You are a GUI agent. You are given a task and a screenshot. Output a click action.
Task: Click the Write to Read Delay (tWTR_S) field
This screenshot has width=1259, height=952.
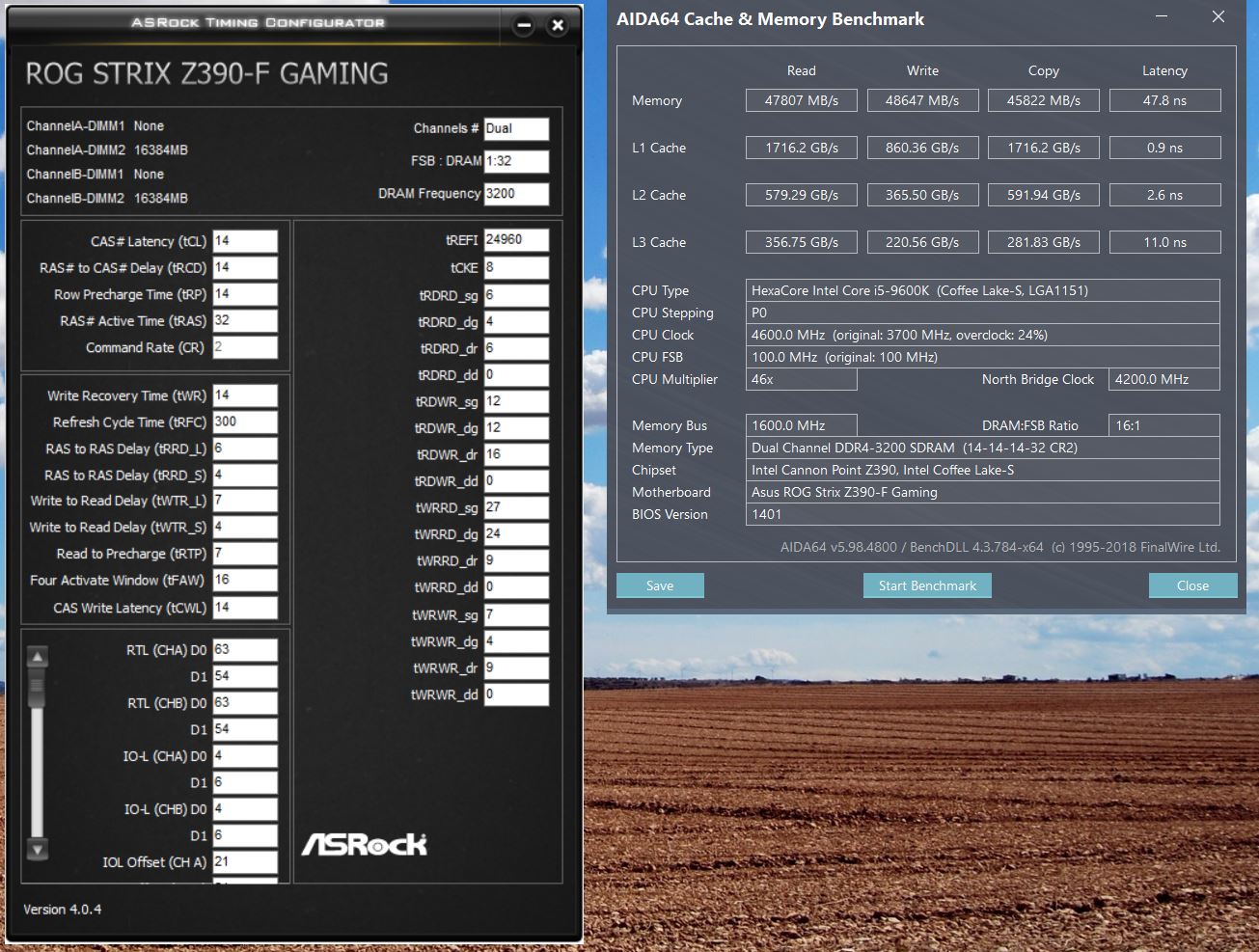tap(245, 528)
